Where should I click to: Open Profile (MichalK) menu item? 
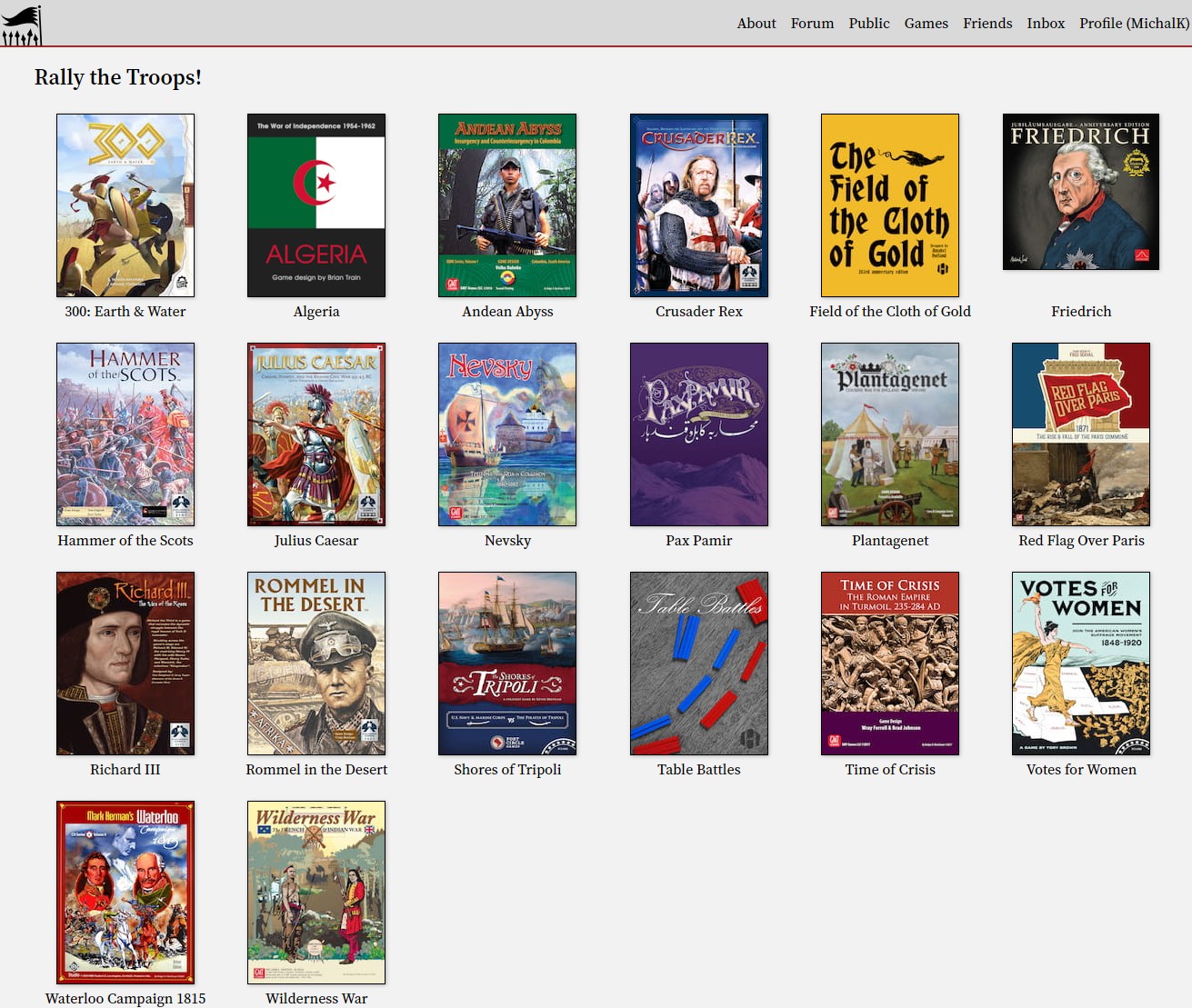1134,24
